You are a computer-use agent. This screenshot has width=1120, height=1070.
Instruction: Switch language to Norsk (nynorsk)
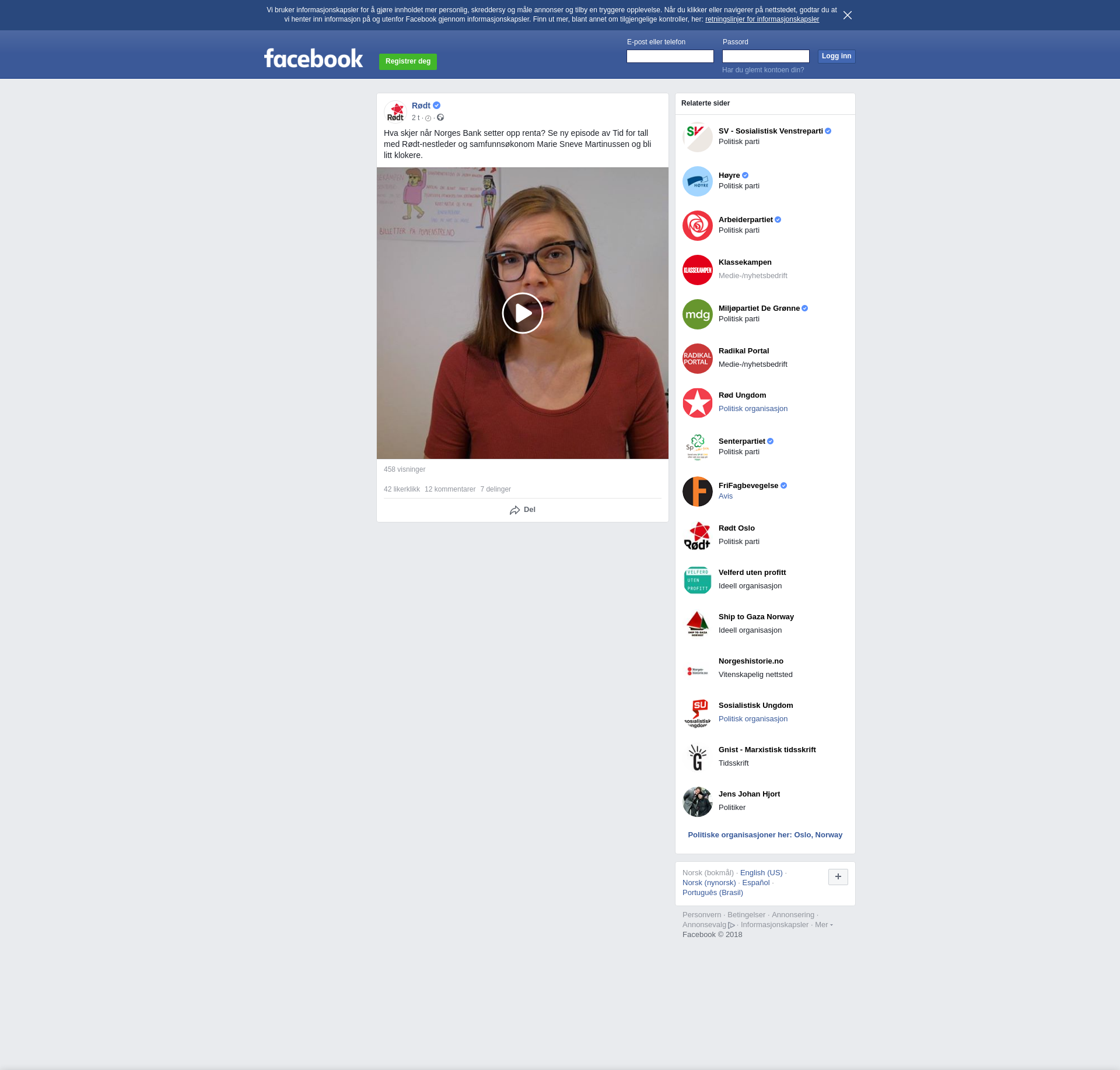(709, 883)
